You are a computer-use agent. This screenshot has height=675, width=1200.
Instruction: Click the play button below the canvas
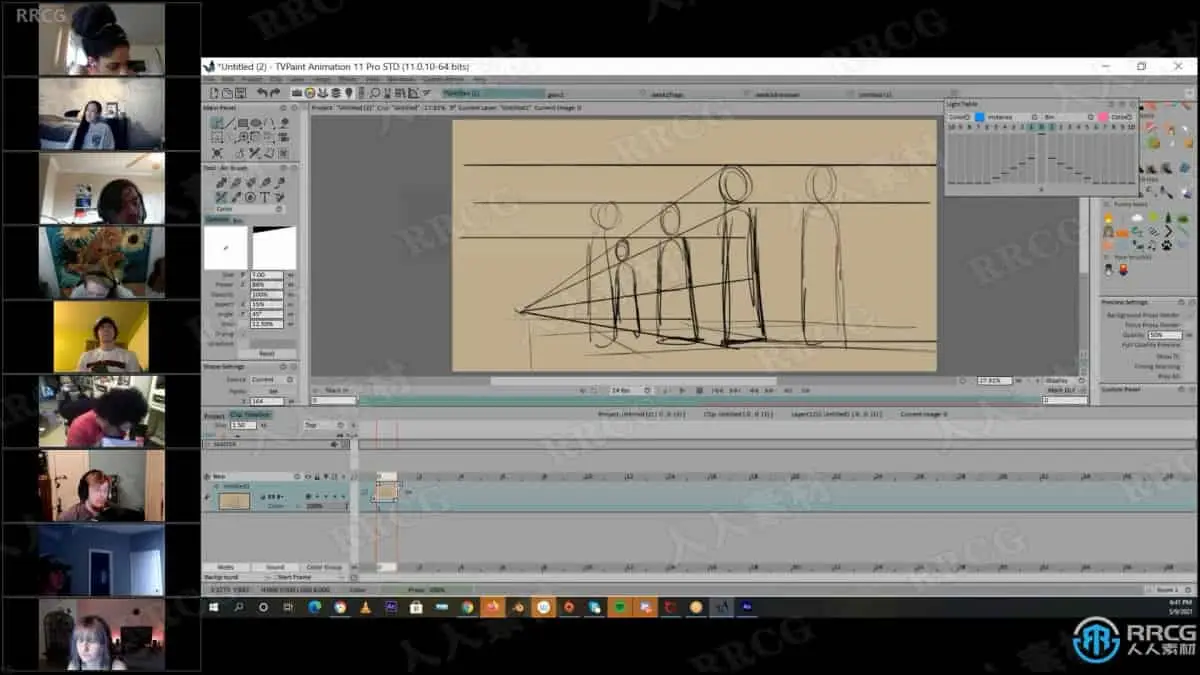coord(683,390)
